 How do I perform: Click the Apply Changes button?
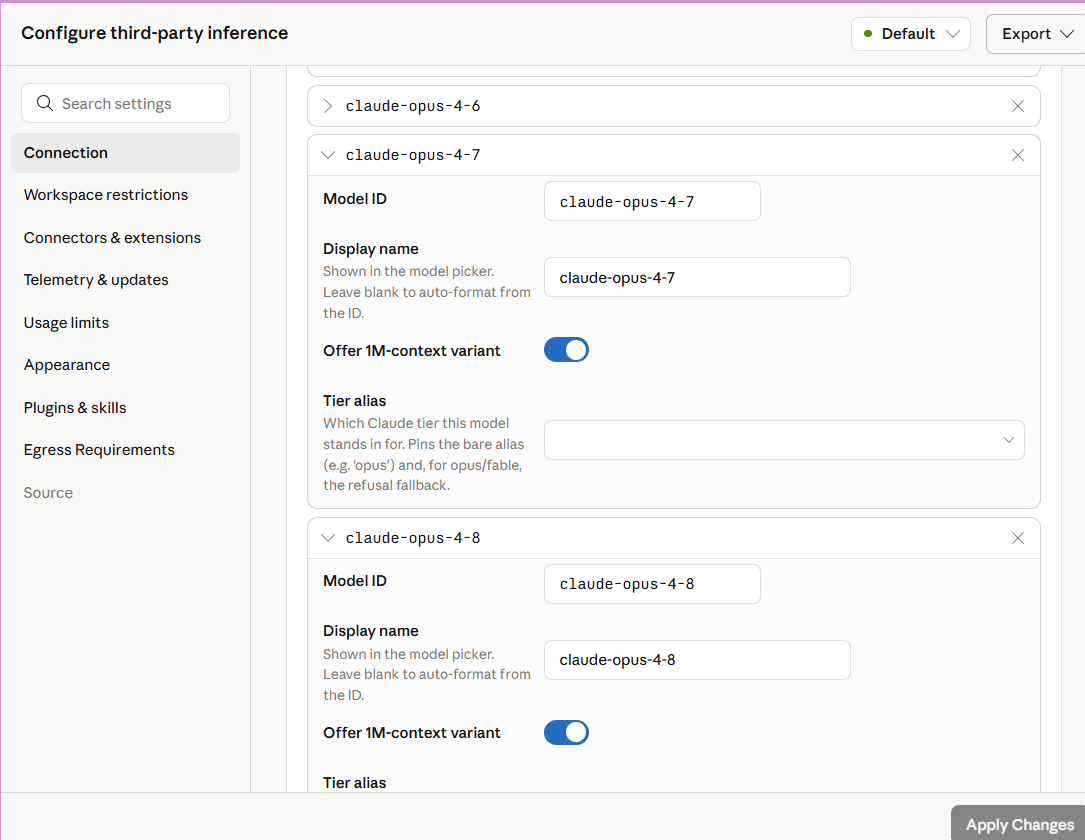[1019, 823]
